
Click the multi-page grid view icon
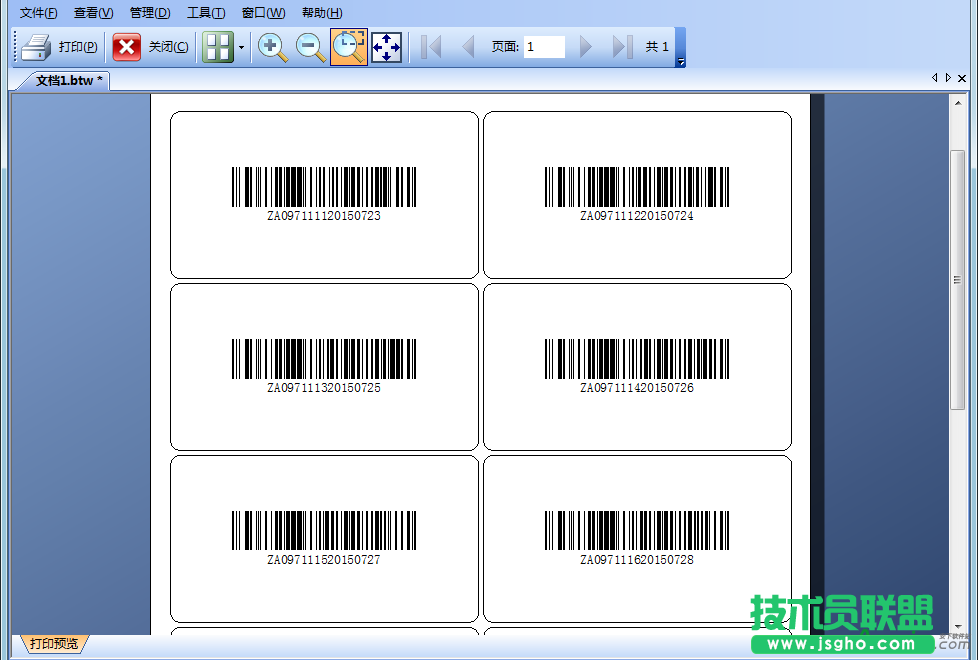(217, 47)
